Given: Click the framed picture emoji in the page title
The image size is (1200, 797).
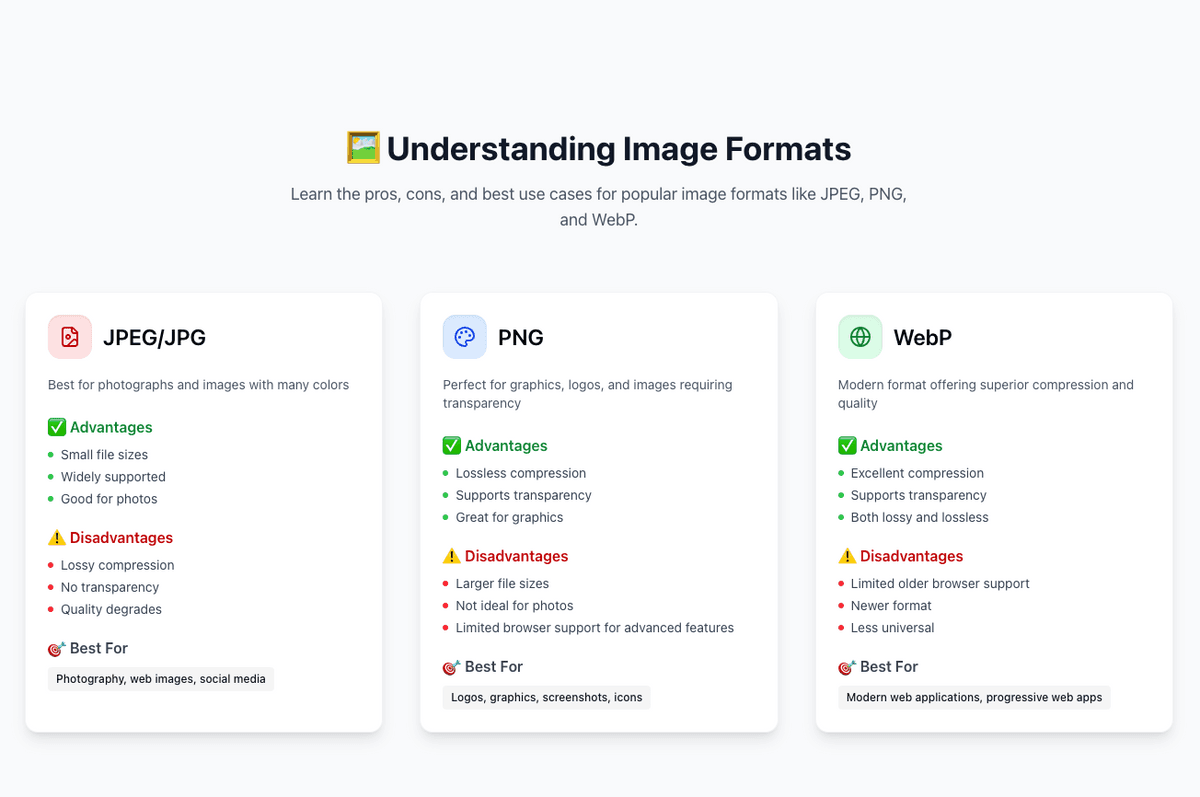Looking at the screenshot, I should (x=363, y=148).
